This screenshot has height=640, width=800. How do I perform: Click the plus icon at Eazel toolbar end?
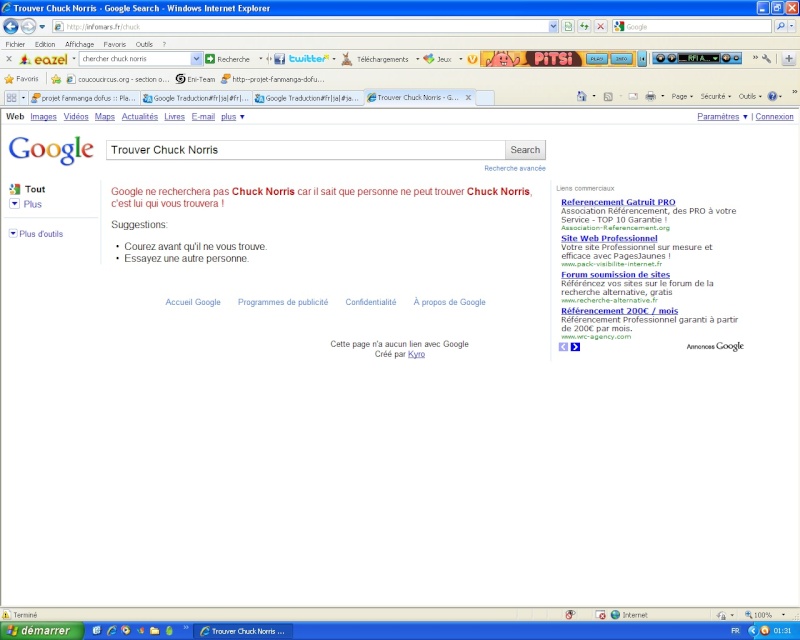[x=789, y=59]
